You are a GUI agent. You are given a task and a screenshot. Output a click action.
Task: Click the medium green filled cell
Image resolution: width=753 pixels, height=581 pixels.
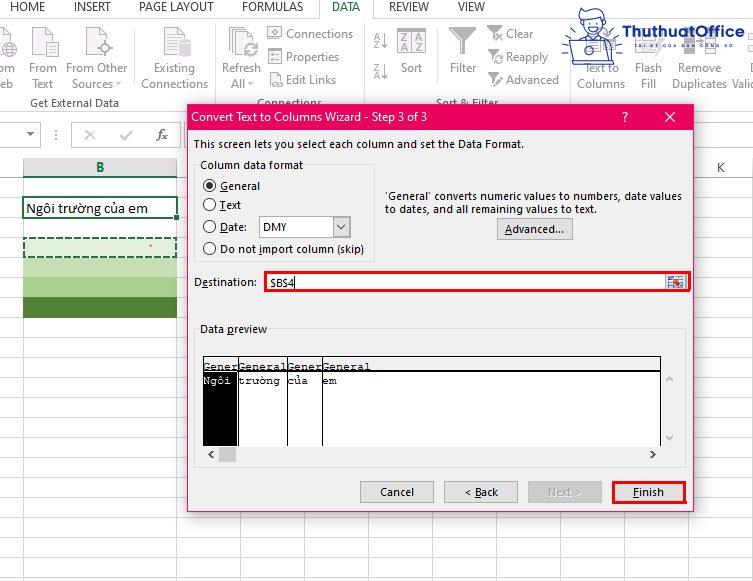point(100,287)
